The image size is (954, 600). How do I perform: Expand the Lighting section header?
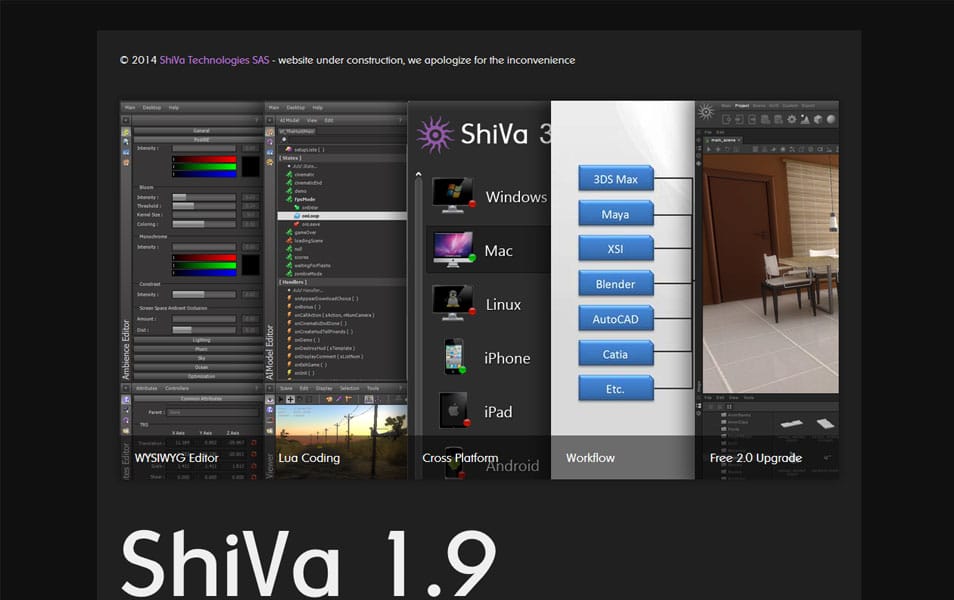(x=198, y=341)
